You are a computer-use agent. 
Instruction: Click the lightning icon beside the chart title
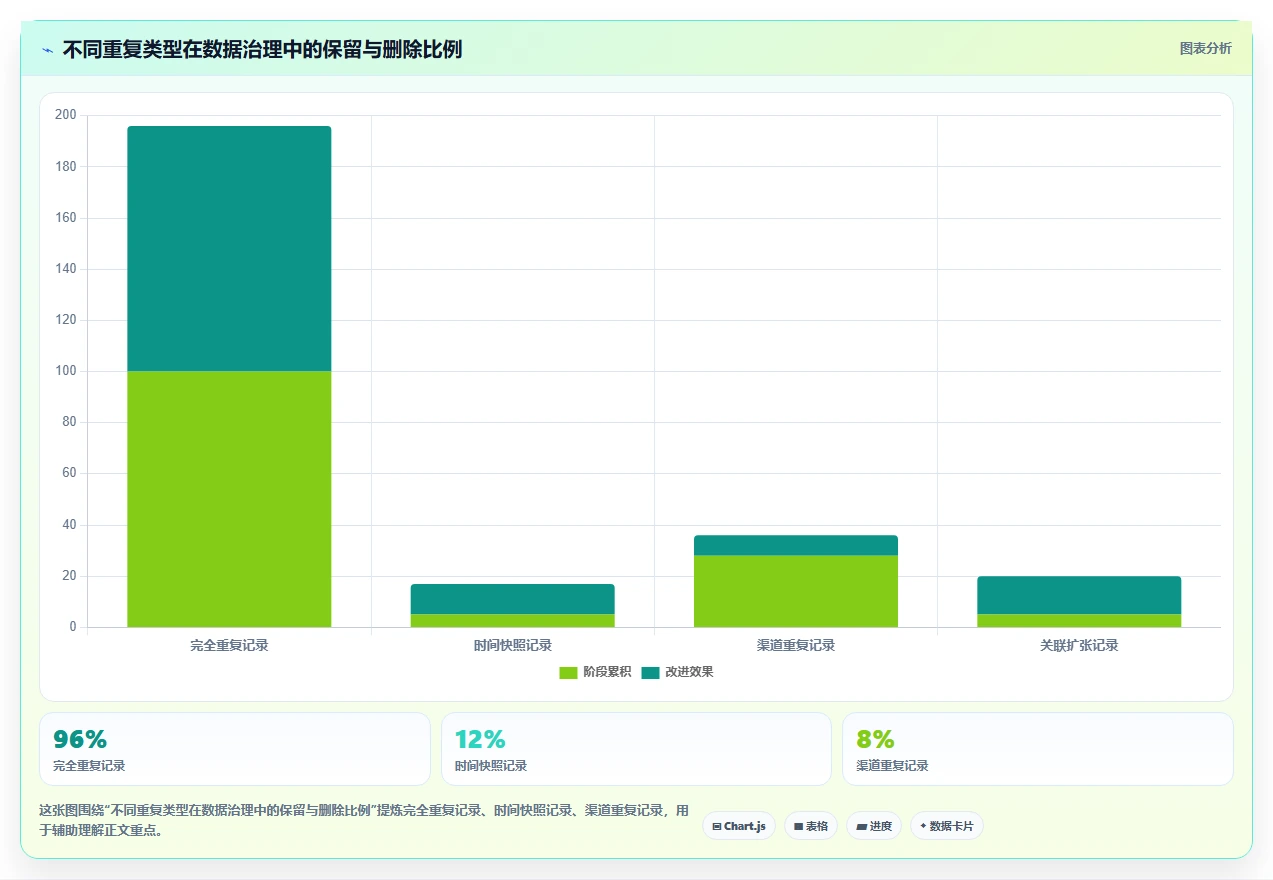click(x=47, y=49)
